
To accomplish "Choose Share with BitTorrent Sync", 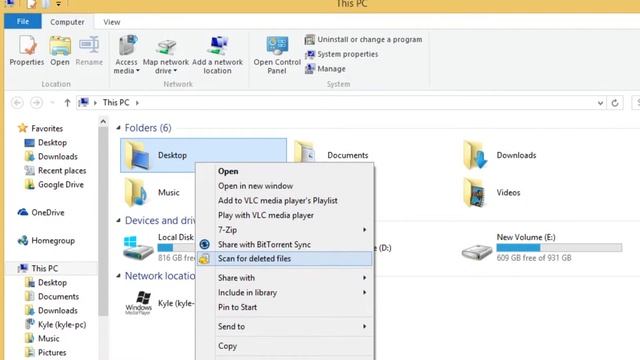I will [x=284, y=244].
